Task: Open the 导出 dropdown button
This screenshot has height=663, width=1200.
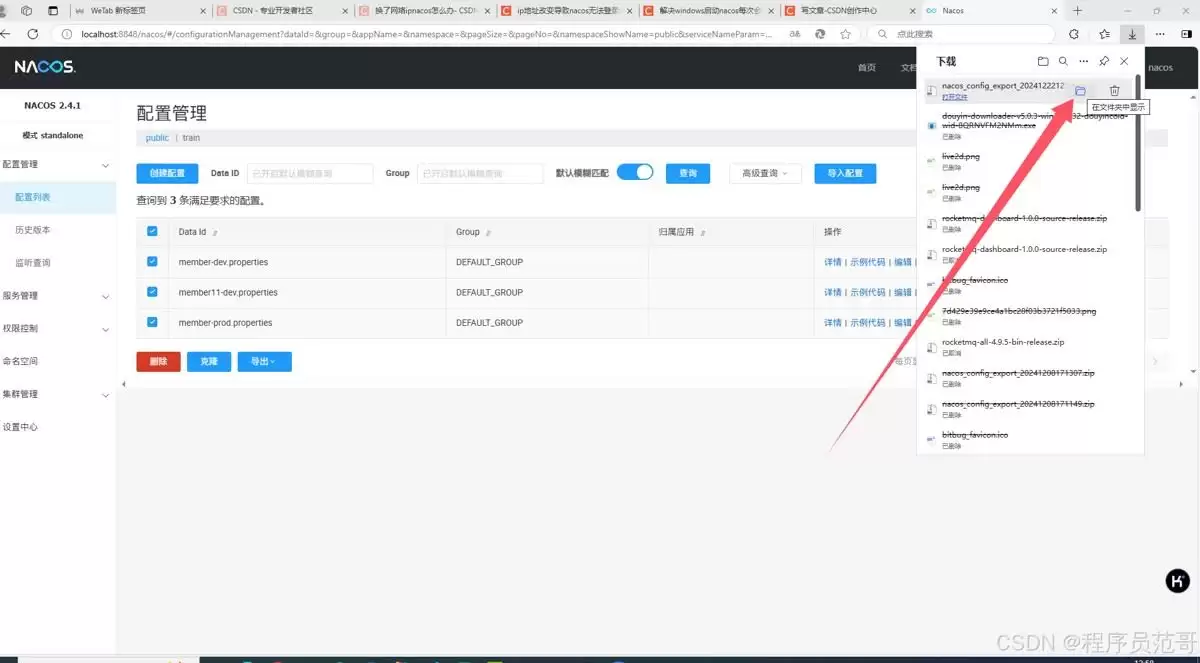Action: point(264,361)
